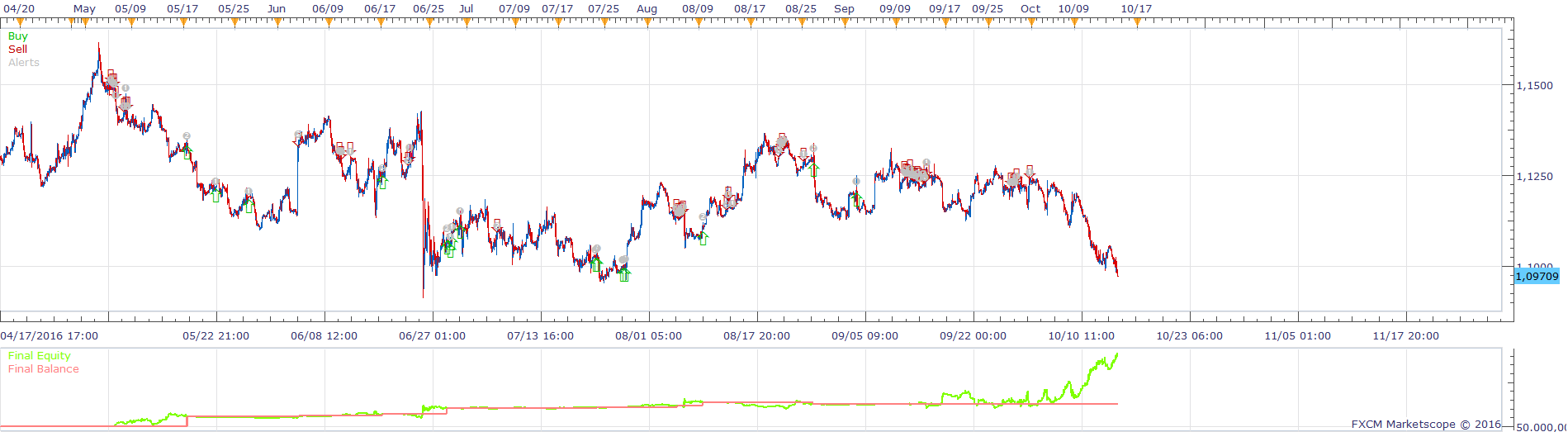
Task: Click the bottom date label 10/10 11:00
Action: [1082, 336]
